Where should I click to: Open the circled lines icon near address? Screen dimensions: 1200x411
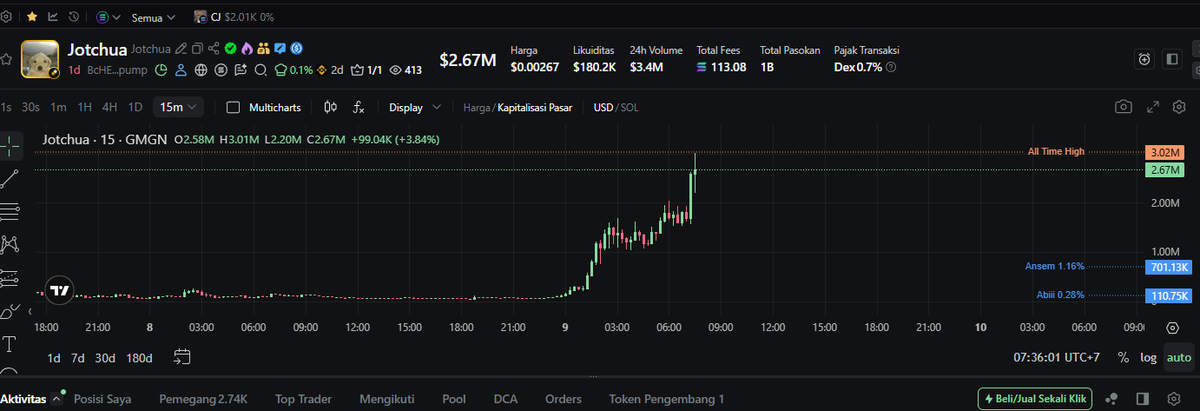(x=221, y=70)
